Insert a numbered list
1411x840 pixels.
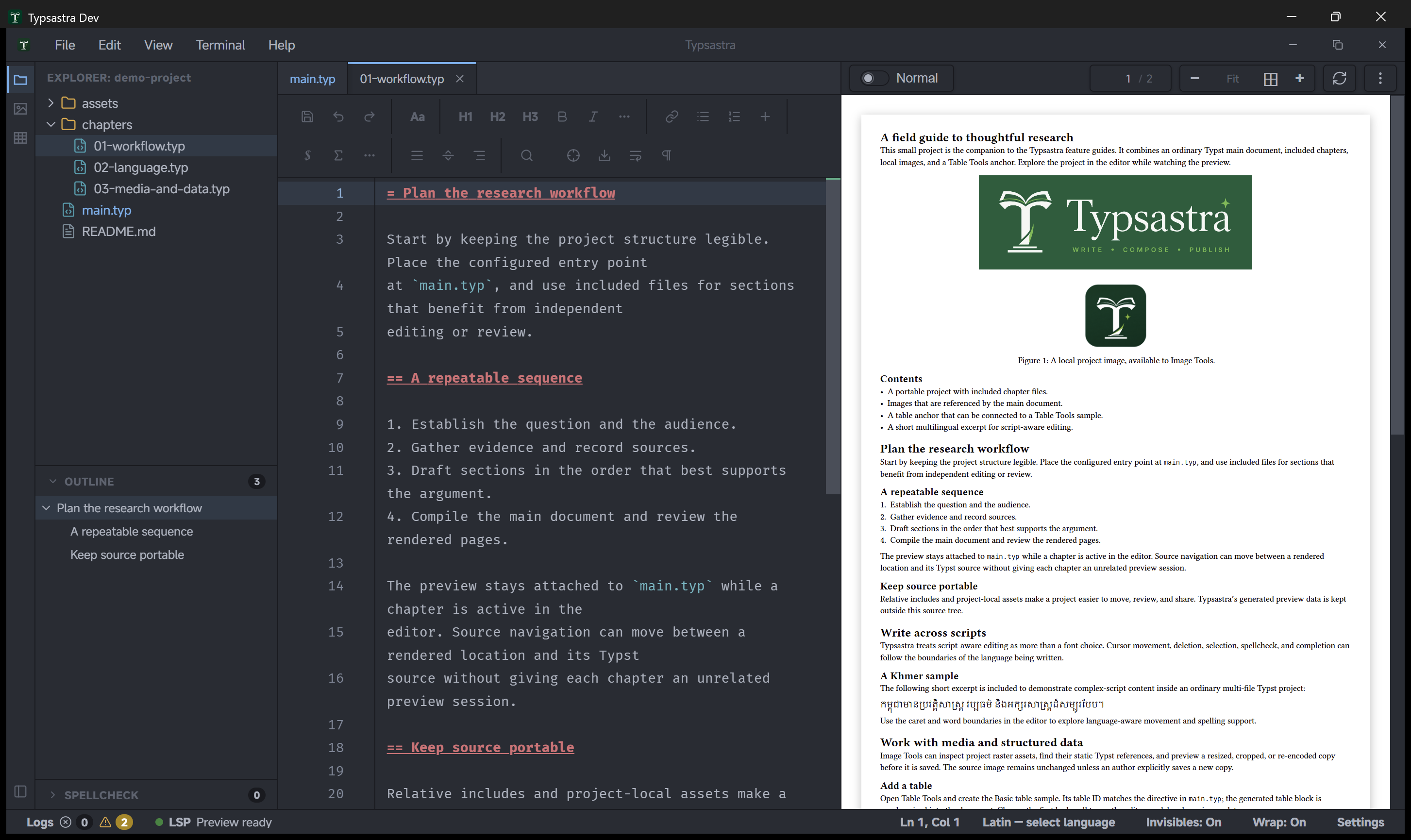point(734,117)
